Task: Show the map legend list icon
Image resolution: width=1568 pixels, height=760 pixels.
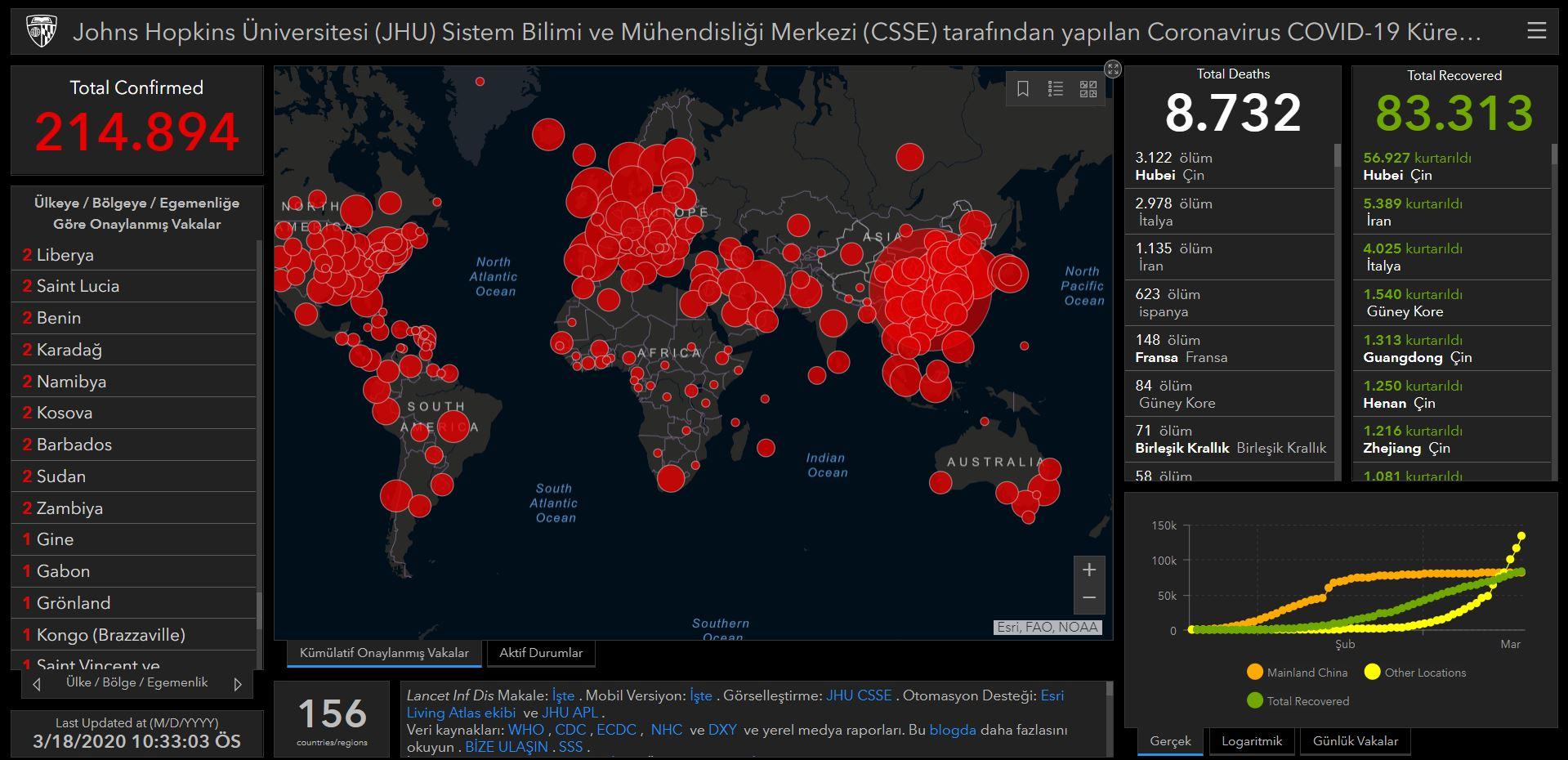Action: click(x=1056, y=89)
